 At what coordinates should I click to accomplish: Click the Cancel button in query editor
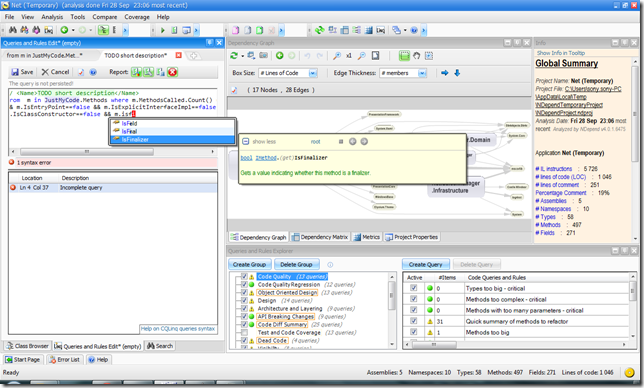pyautogui.click(x=56, y=72)
